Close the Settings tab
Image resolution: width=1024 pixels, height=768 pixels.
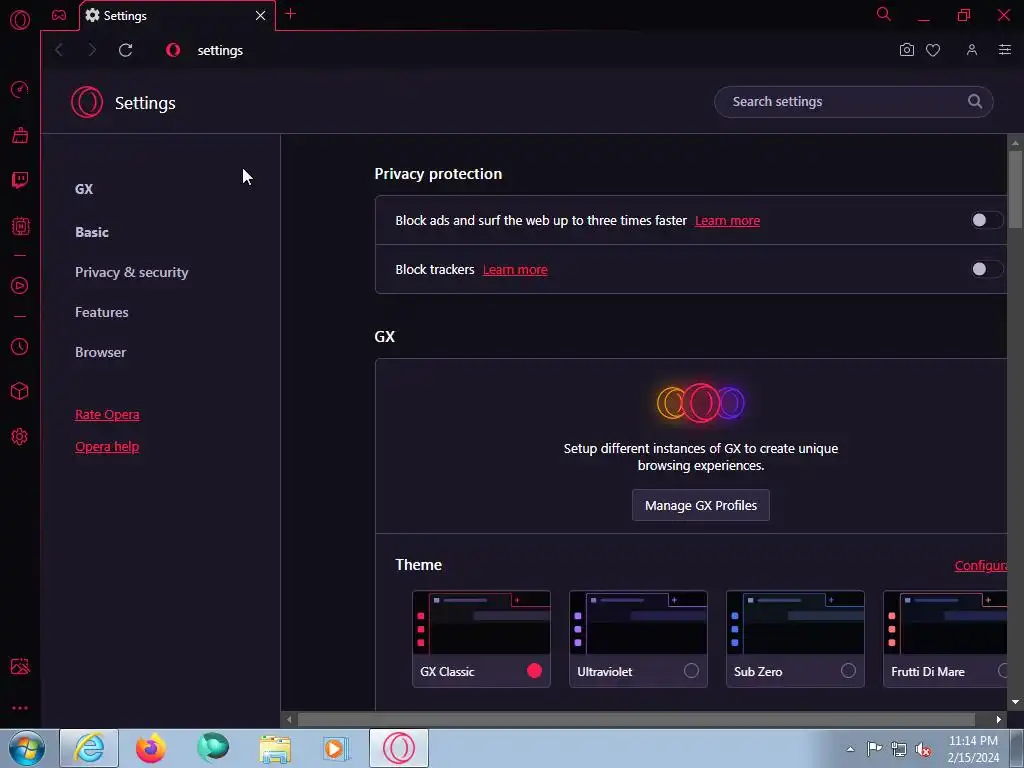(x=261, y=15)
